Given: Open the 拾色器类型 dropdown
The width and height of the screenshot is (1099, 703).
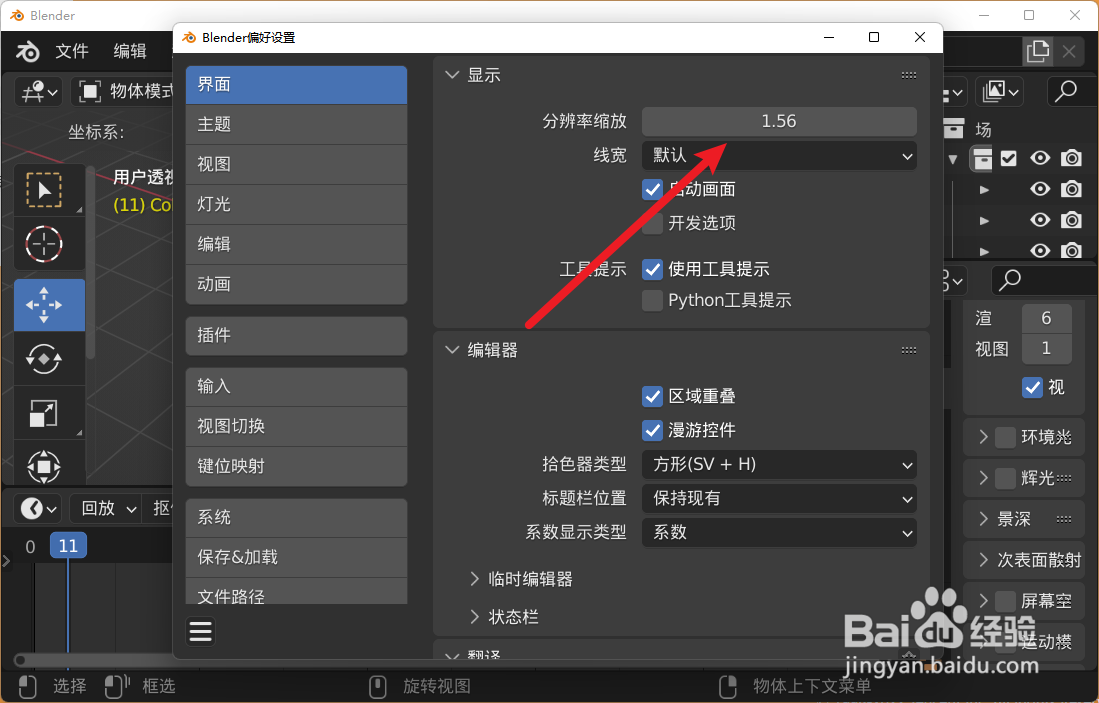Looking at the screenshot, I should (x=779, y=465).
